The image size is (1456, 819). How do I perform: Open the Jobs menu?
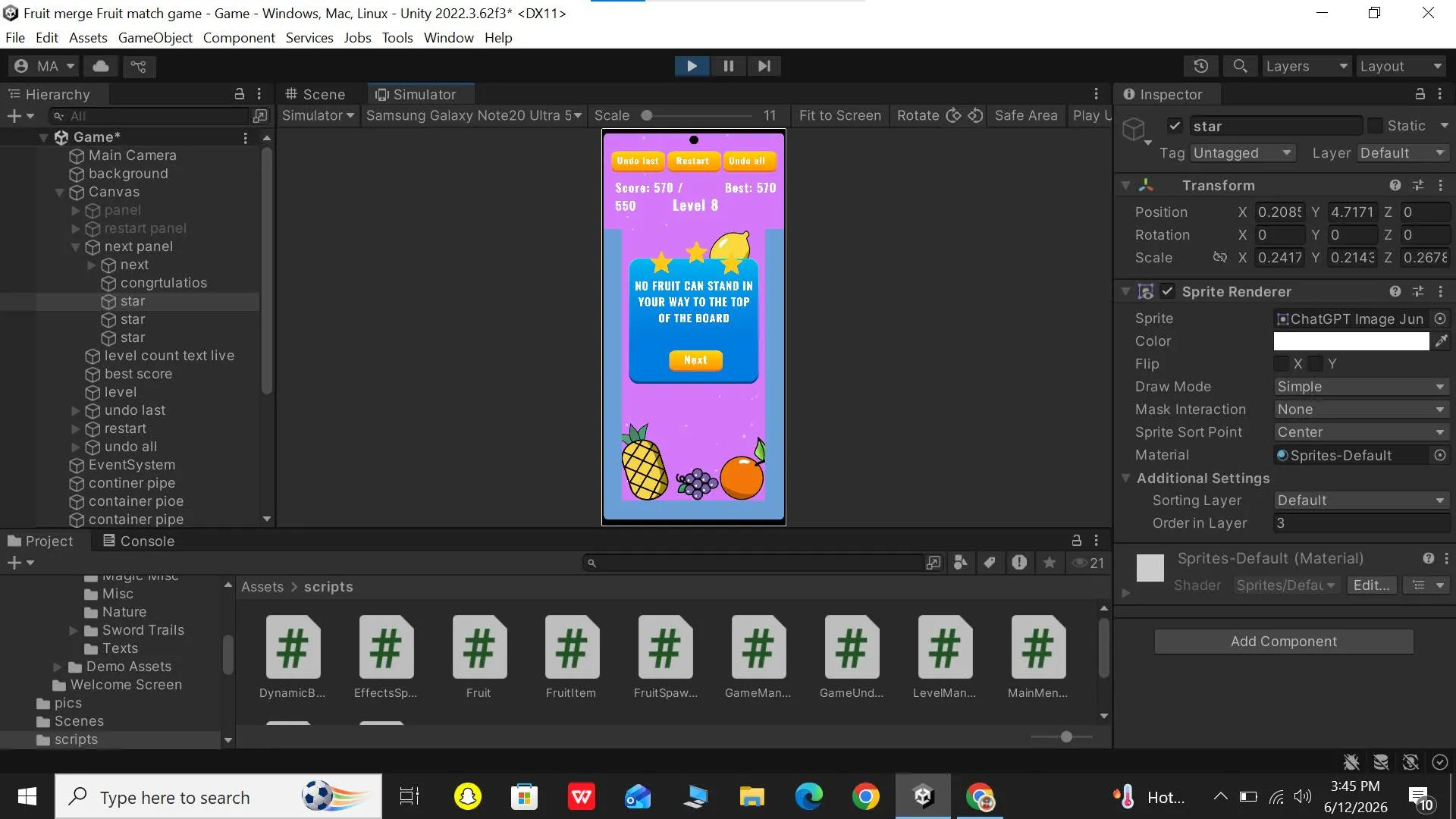pos(357,37)
